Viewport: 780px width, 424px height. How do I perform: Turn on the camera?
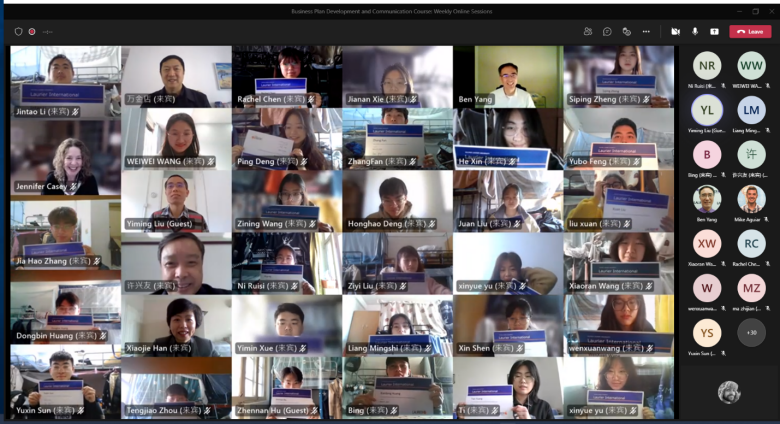click(676, 31)
